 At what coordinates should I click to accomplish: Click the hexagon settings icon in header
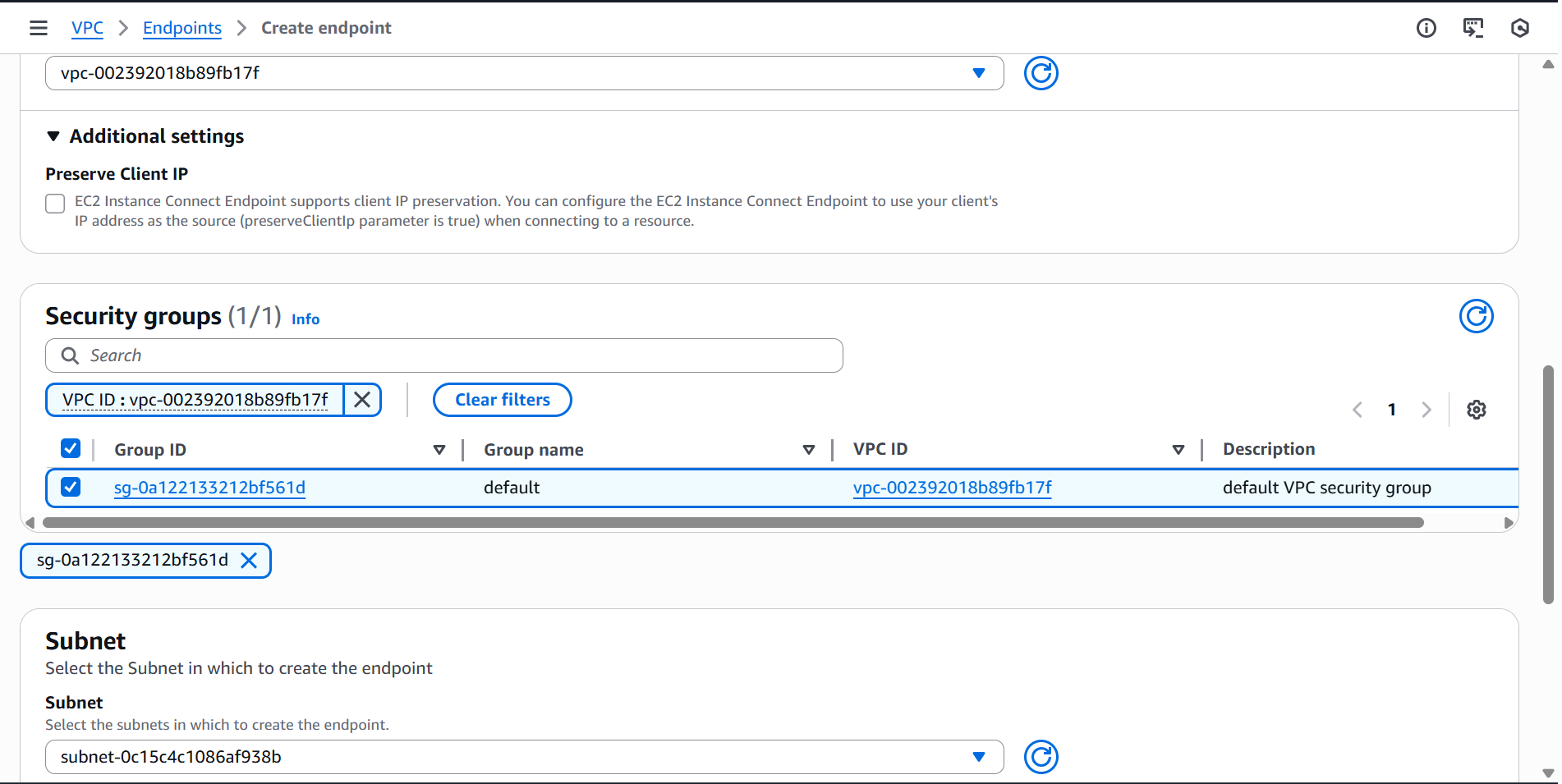point(1520,28)
